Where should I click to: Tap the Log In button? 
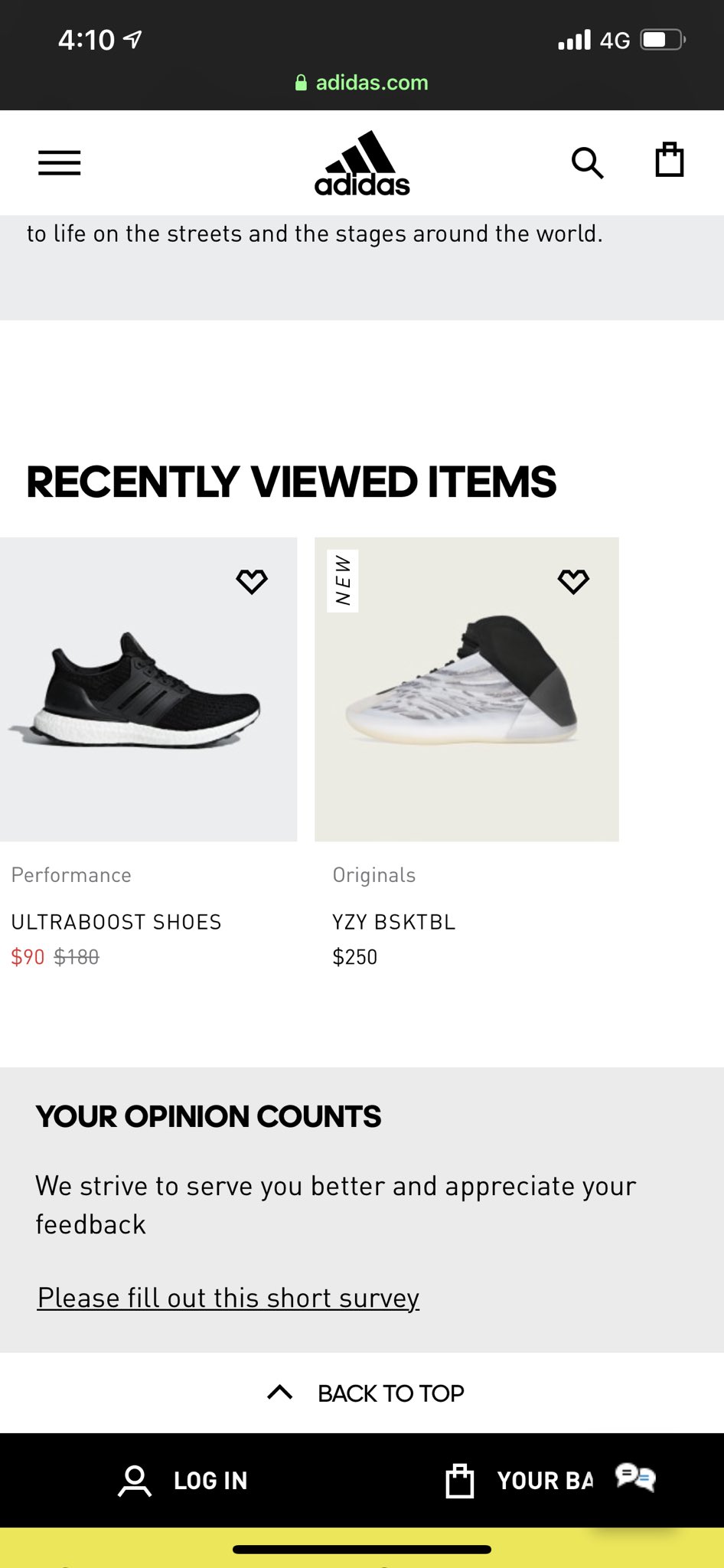tap(210, 1481)
